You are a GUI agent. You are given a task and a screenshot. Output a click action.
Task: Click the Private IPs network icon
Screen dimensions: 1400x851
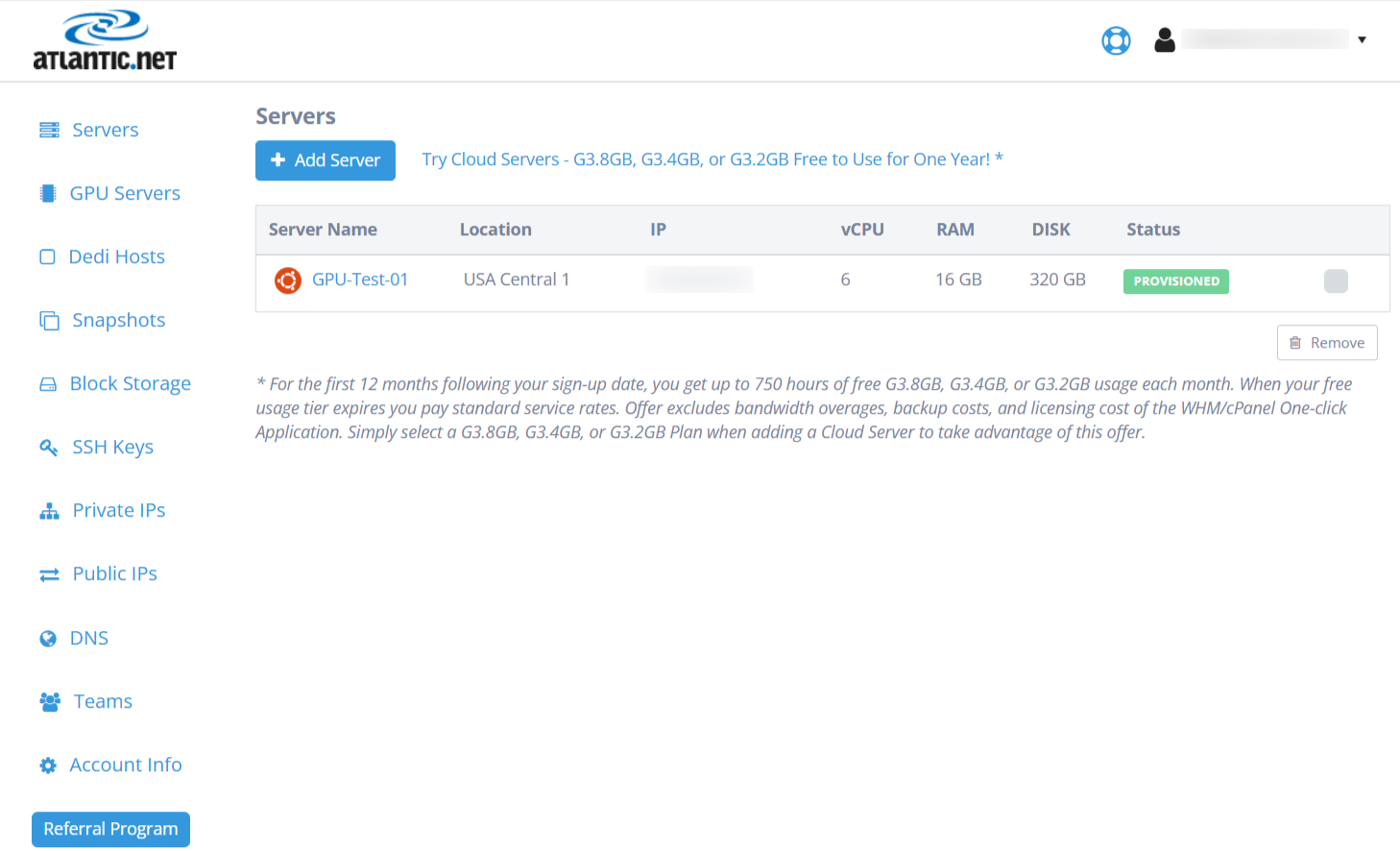pos(49,511)
